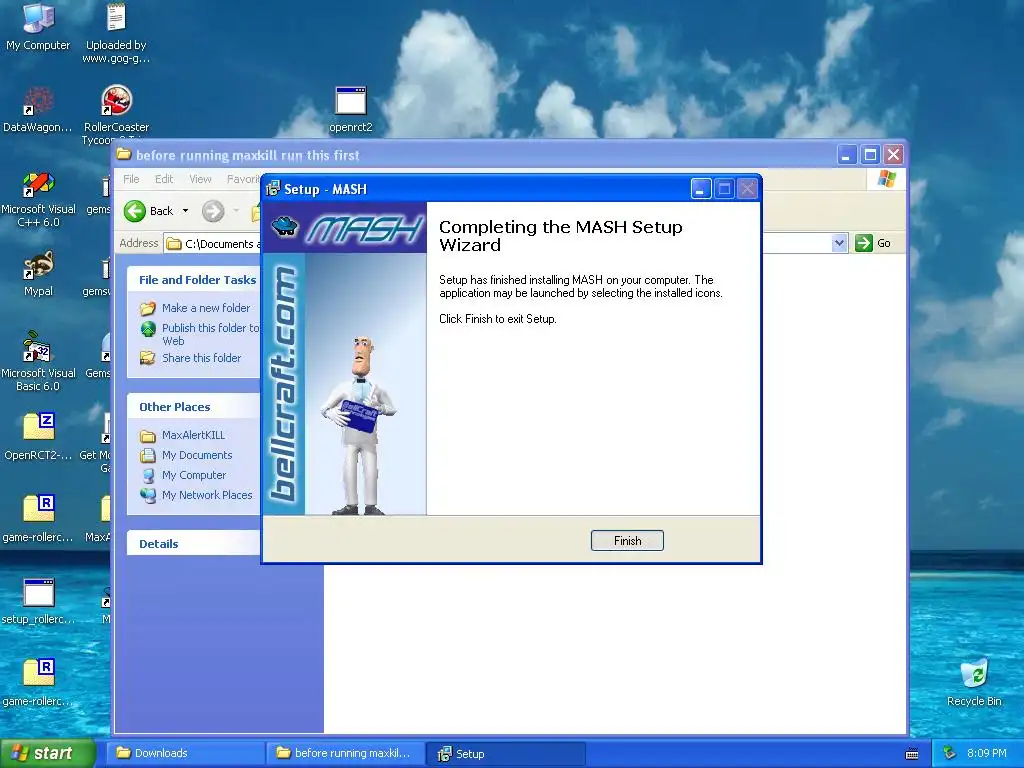Maximize the 'before running maxkill' Explorer window
1024x768 pixels.
pos(870,155)
